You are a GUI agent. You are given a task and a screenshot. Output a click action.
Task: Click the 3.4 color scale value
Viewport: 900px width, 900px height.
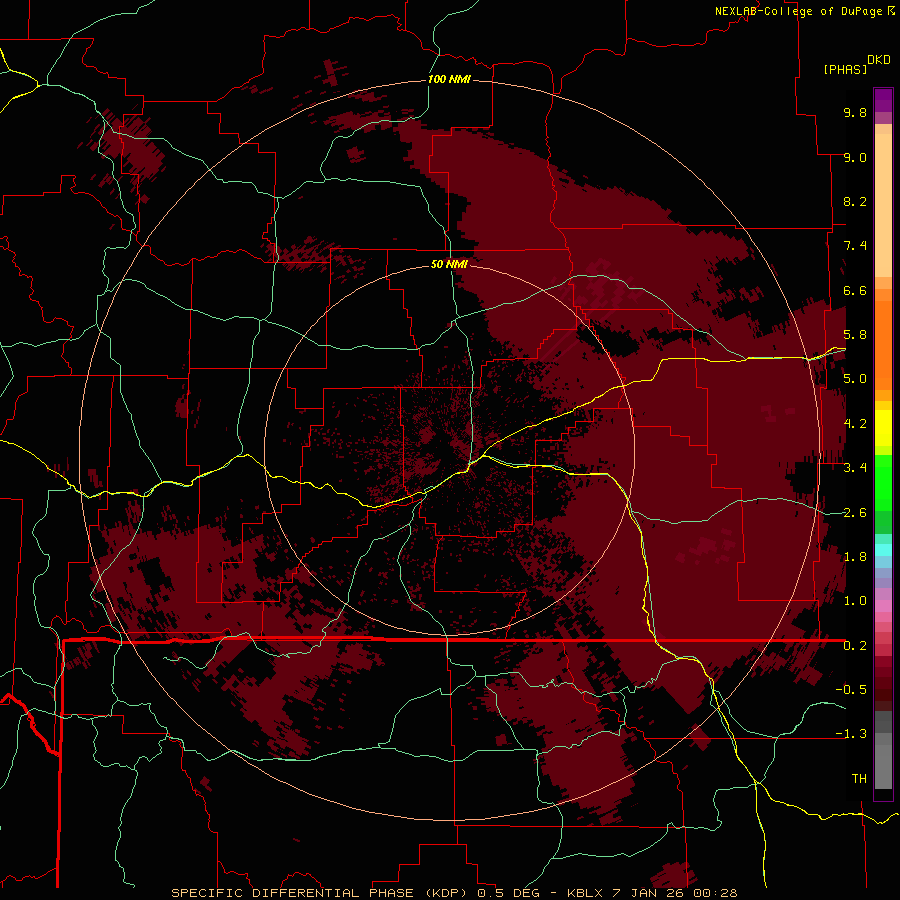point(855,468)
